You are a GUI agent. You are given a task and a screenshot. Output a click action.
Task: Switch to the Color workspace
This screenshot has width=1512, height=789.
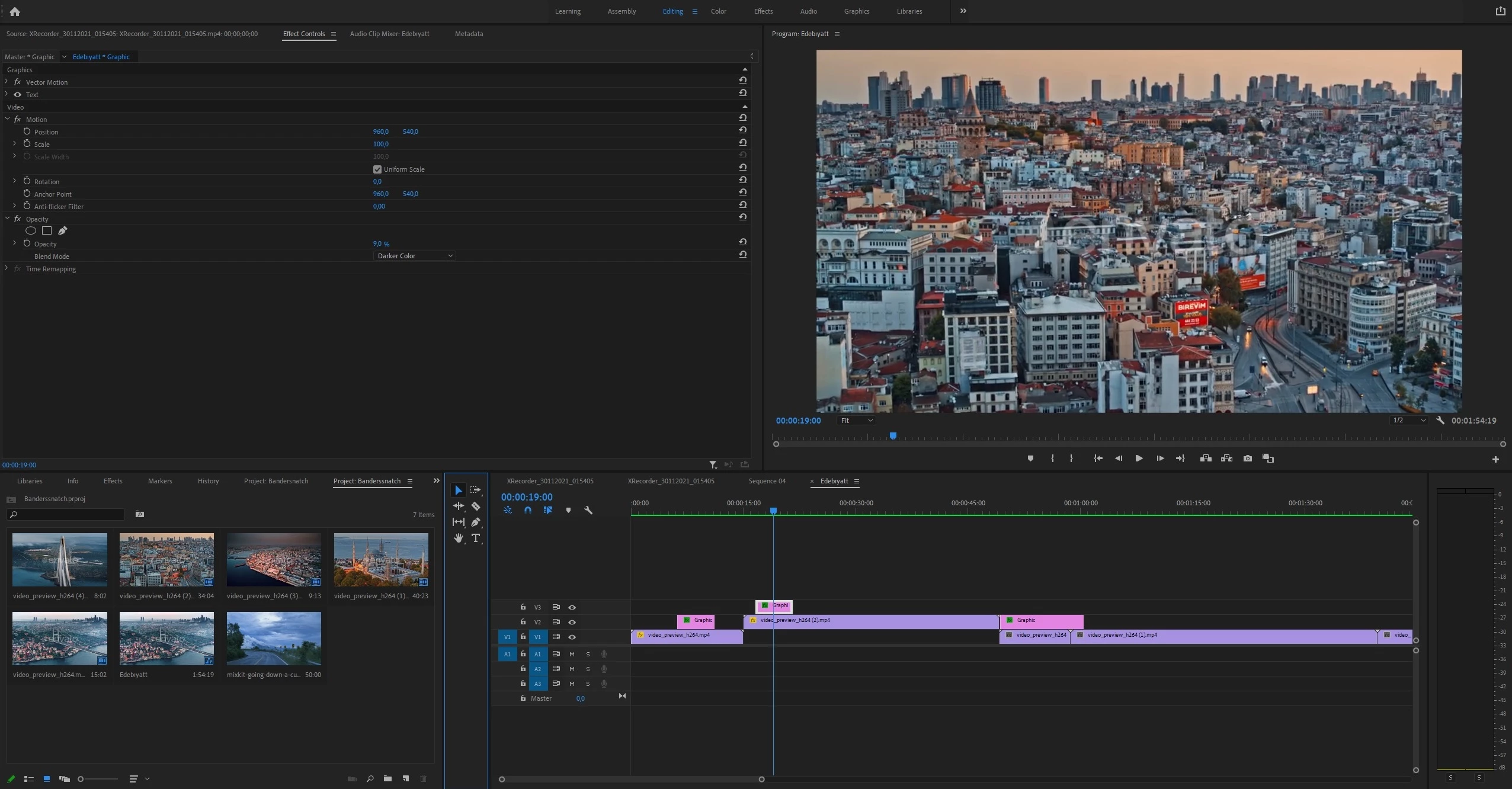click(x=718, y=11)
